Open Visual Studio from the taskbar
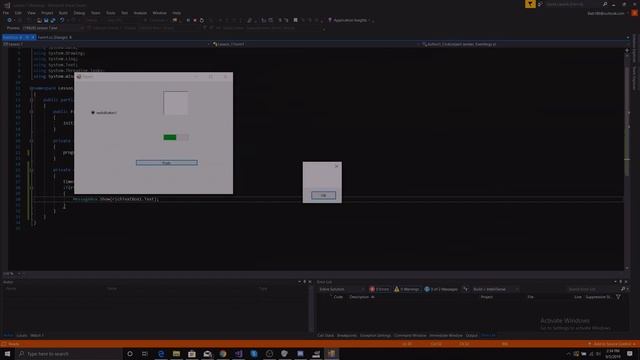 238,353
